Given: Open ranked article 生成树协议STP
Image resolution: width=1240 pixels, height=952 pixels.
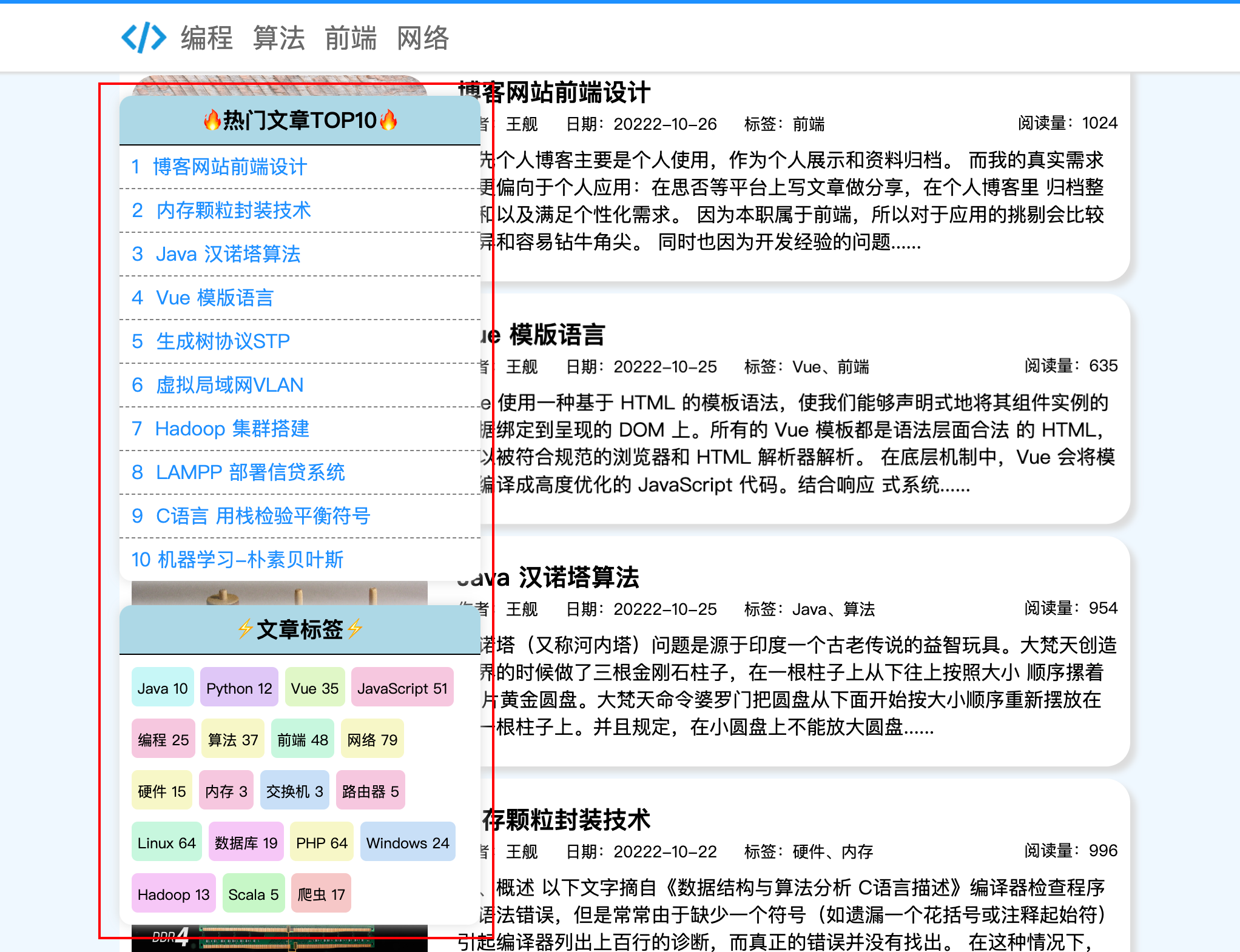Looking at the screenshot, I should point(223,341).
